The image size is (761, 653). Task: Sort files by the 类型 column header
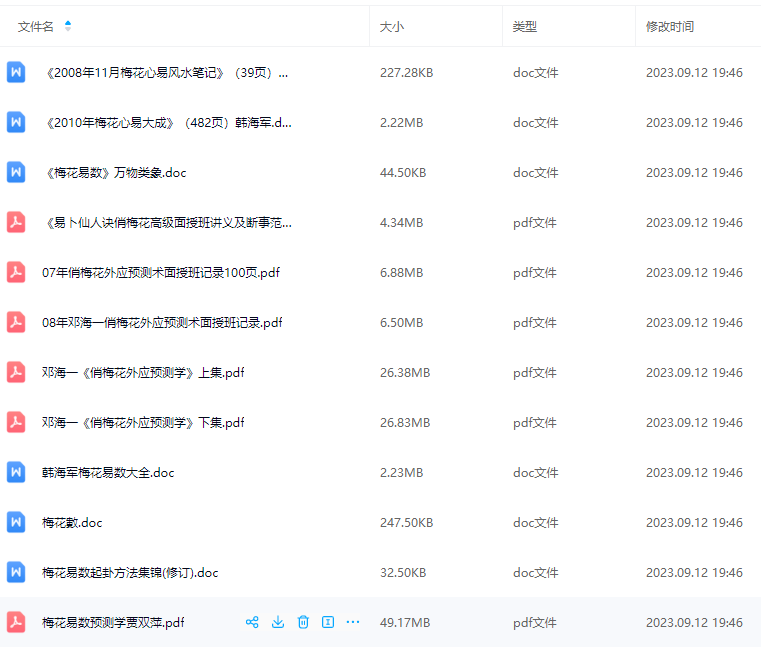pyautogui.click(x=525, y=27)
